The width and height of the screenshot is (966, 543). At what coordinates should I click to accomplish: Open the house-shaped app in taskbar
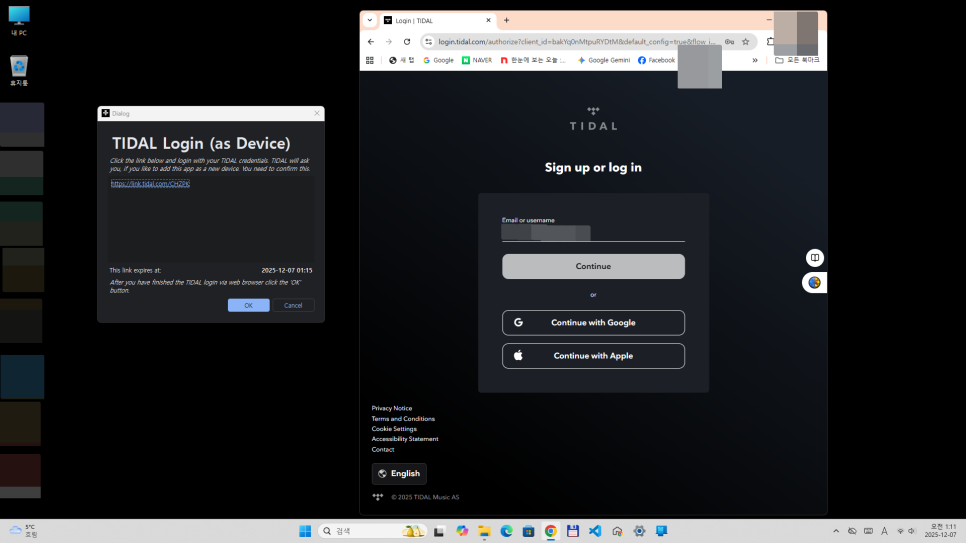point(617,531)
